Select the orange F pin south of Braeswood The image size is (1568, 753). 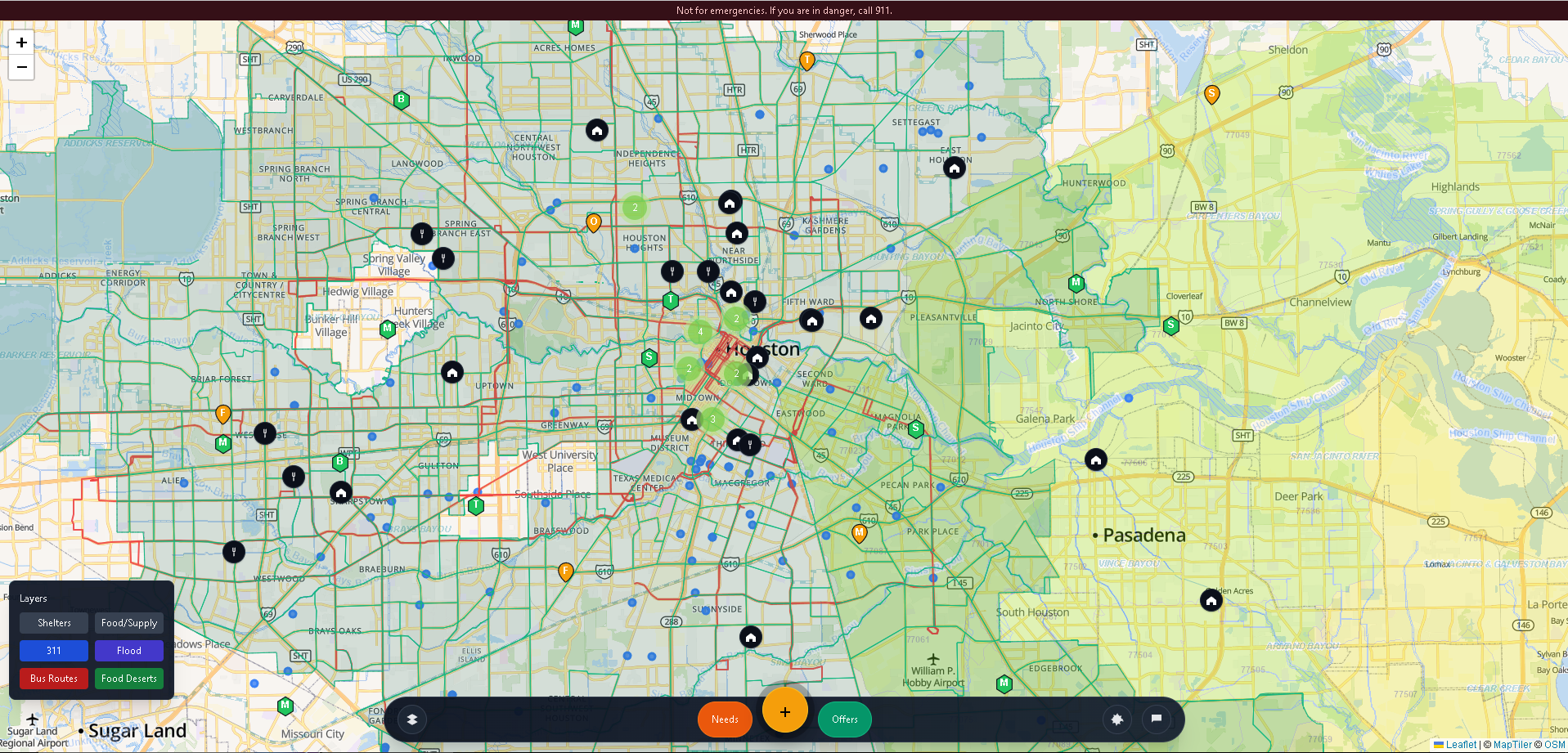[565, 572]
